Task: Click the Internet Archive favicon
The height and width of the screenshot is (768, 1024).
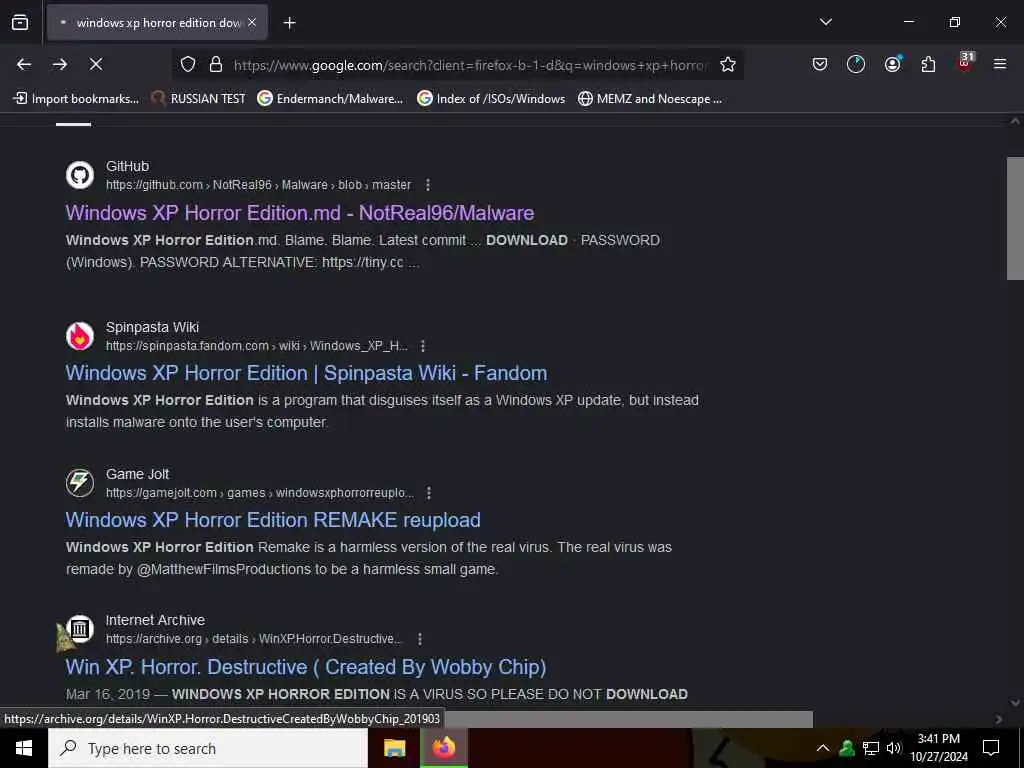Action: point(80,629)
